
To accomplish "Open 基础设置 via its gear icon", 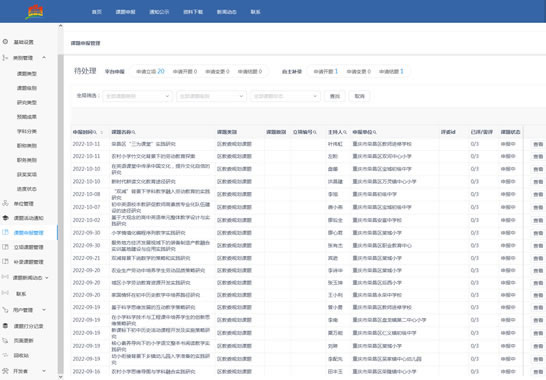I will pyautogui.click(x=5, y=41).
